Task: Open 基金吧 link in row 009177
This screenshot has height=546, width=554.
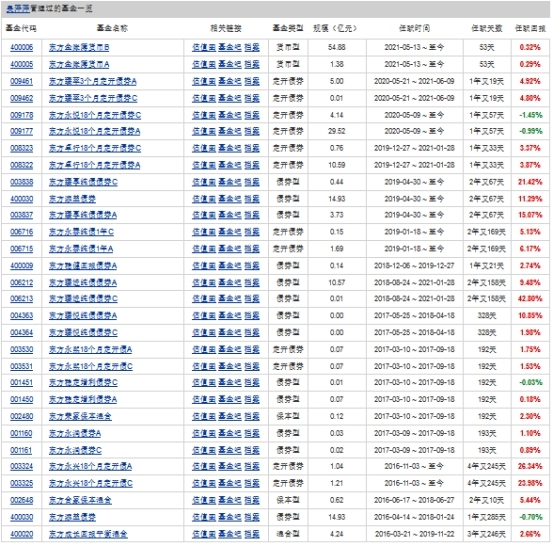Action: click(230, 131)
